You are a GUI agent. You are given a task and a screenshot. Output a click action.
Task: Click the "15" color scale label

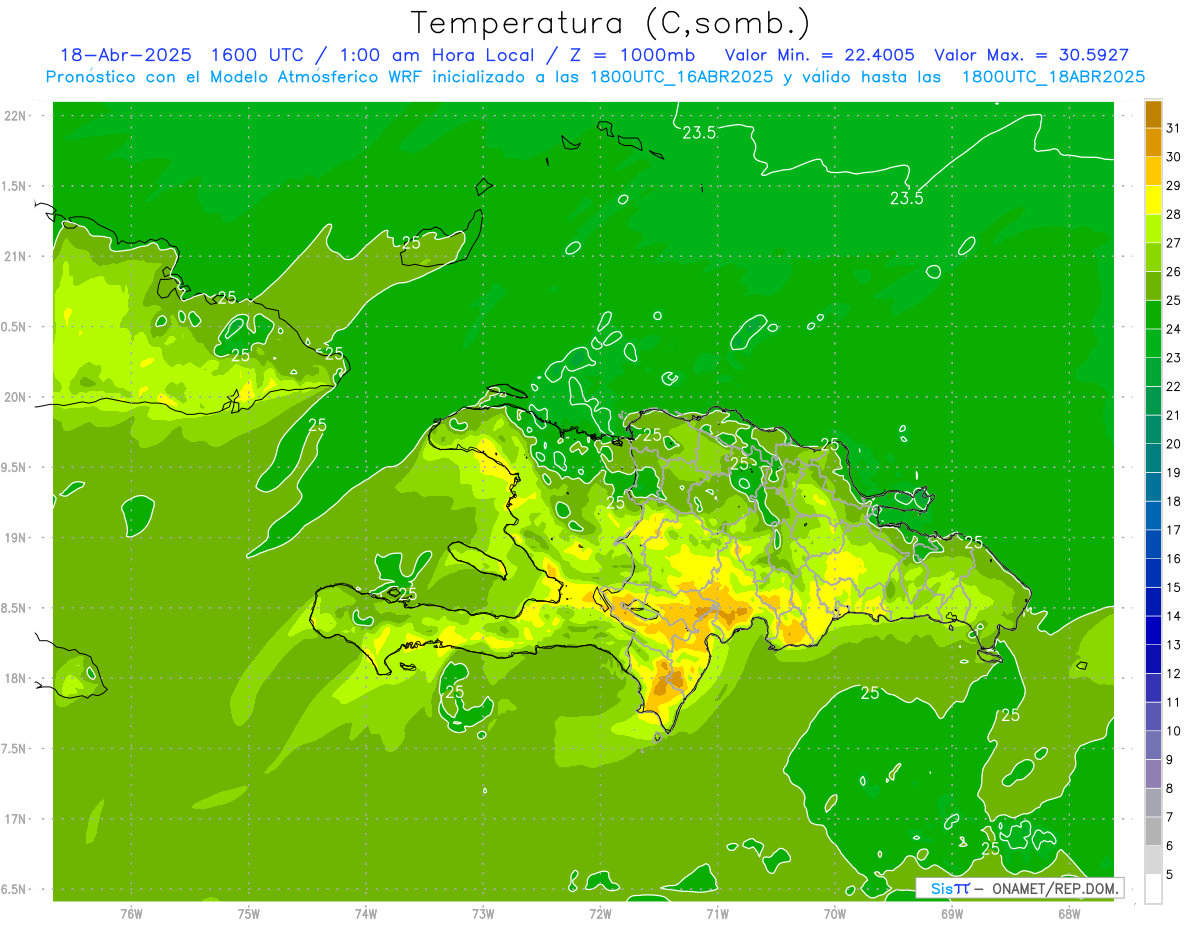(x=1173, y=587)
